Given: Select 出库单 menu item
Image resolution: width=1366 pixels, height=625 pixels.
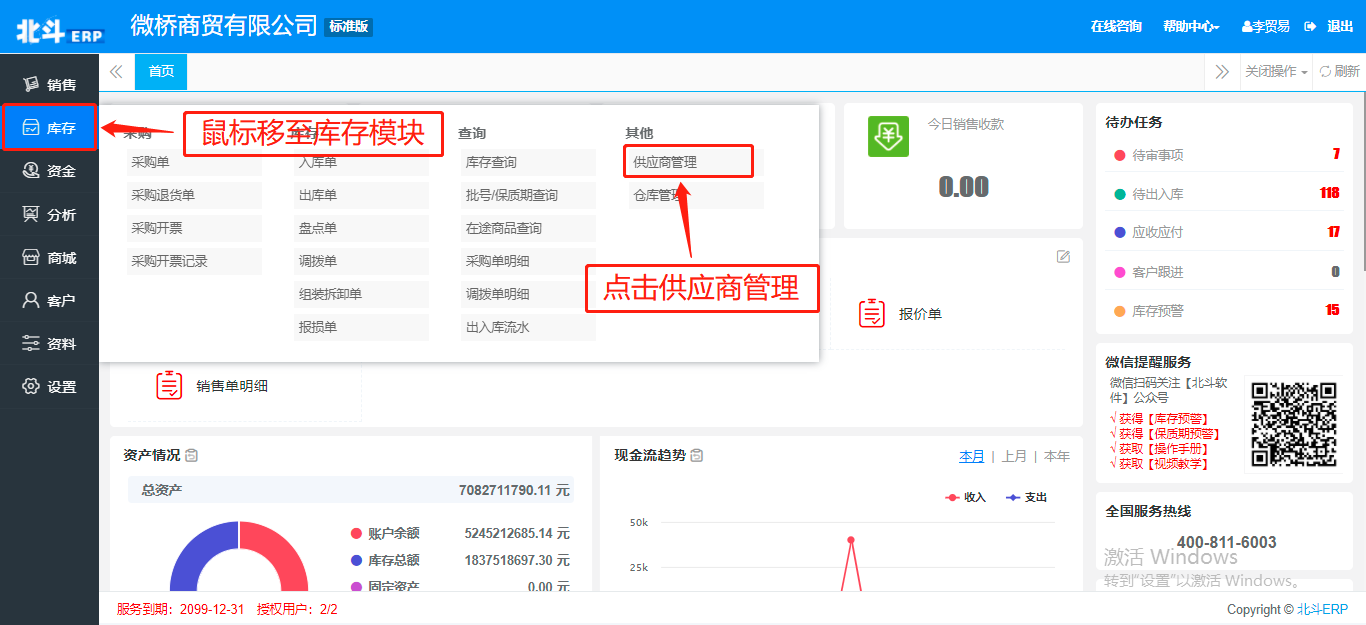Looking at the screenshot, I should tap(361, 195).
